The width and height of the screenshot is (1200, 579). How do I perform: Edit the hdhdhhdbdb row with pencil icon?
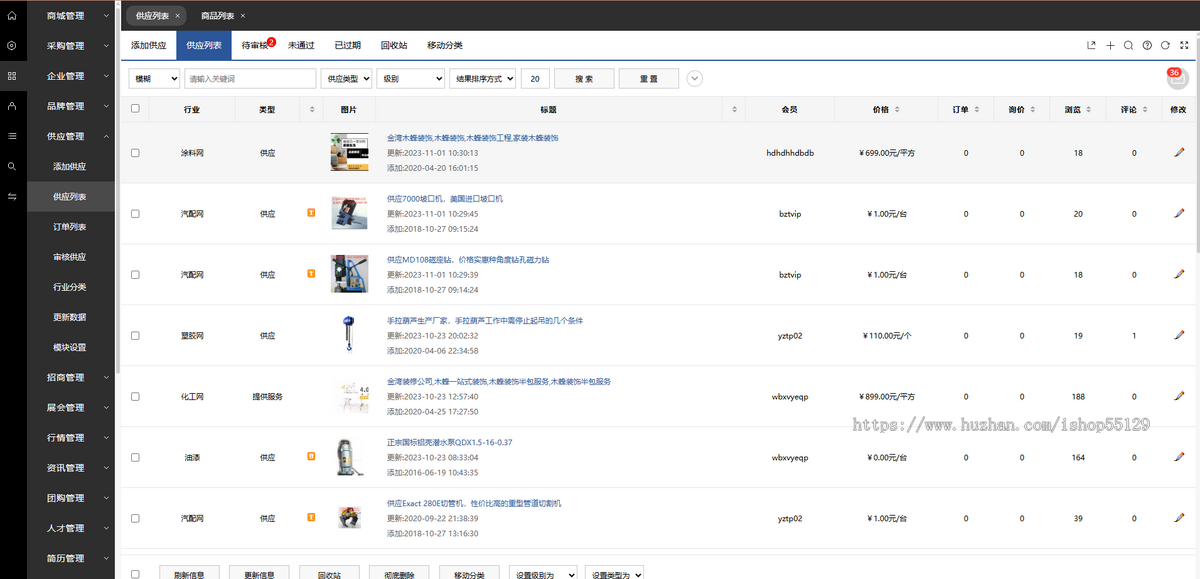pos(1179,152)
